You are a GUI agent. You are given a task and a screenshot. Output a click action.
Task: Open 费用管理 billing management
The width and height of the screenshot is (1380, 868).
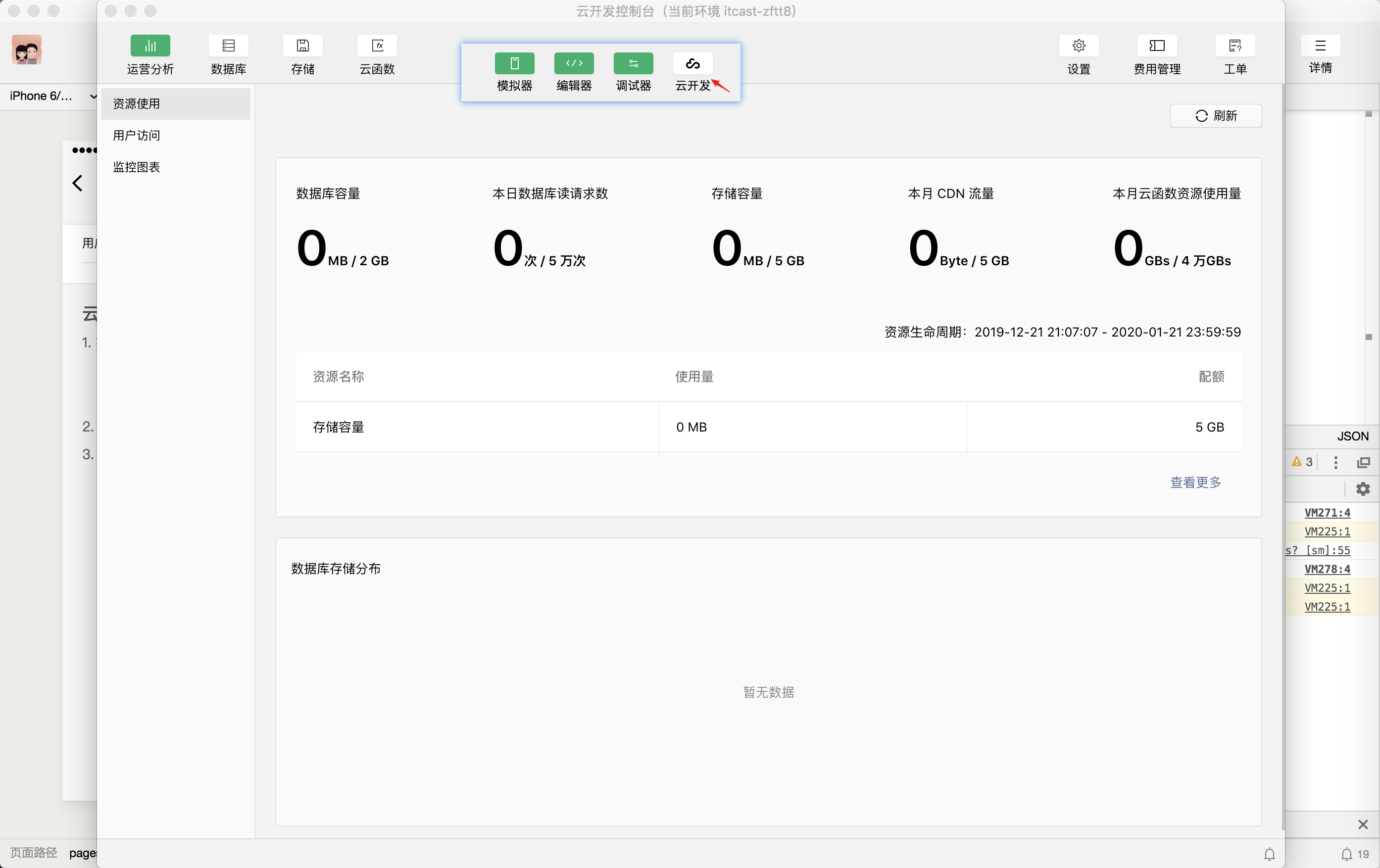click(1156, 55)
